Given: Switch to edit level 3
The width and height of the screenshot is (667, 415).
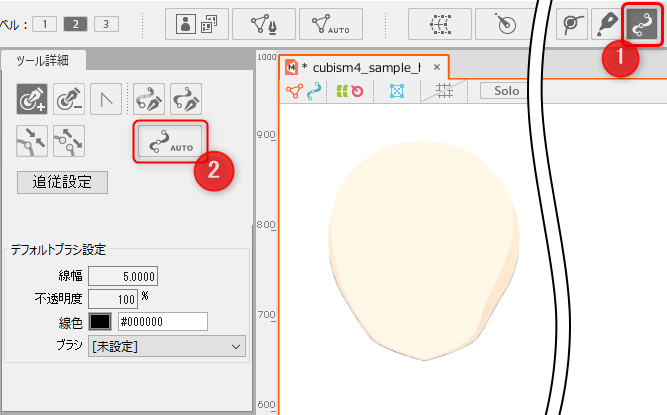Looking at the screenshot, I should 105,24.
